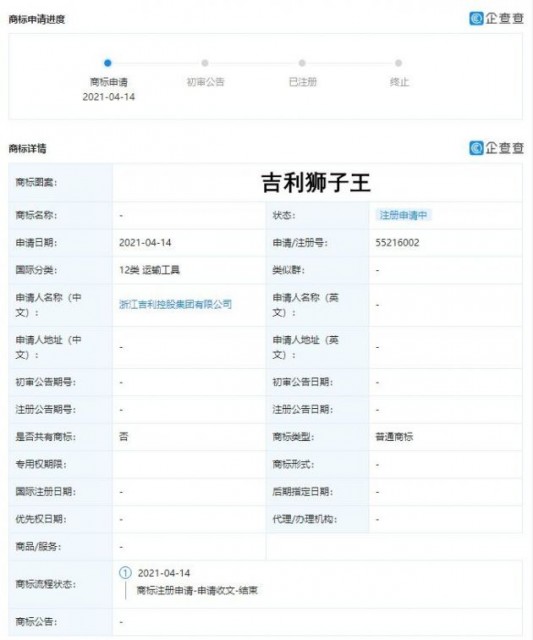Click the 终止 step label
Viewport: 533px width, 640px height.
coord(399,82)
